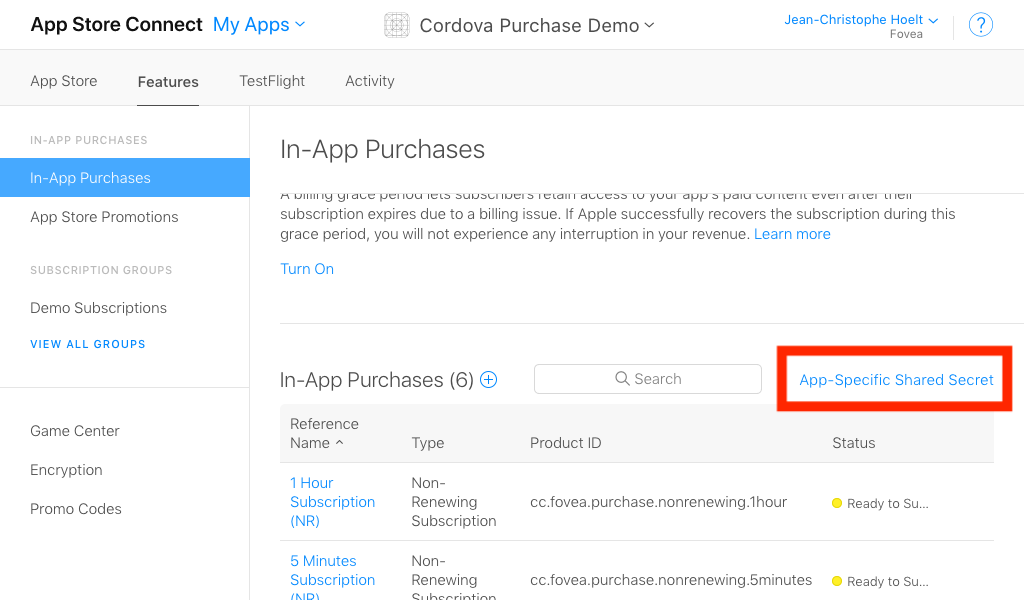Click the Cordova Purchase Demo app icon
The image size is (1024, 600).
pos(396,25)
